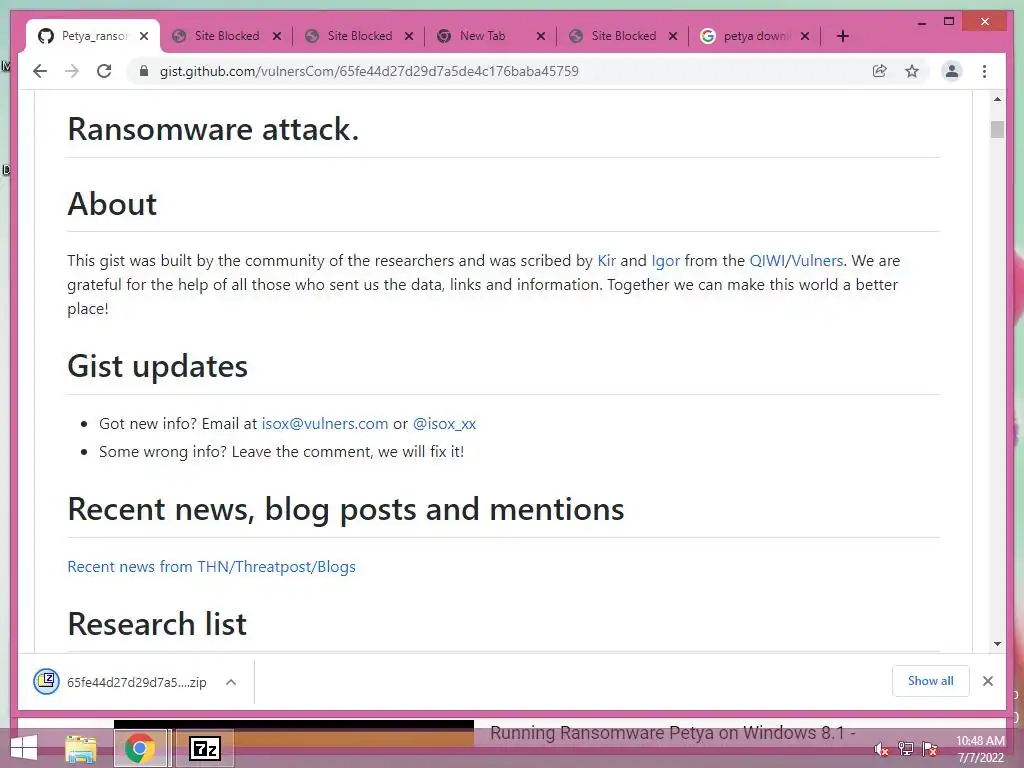
Task: Open 7-Zip from the taskbar
Action: (x=205, y=748)
